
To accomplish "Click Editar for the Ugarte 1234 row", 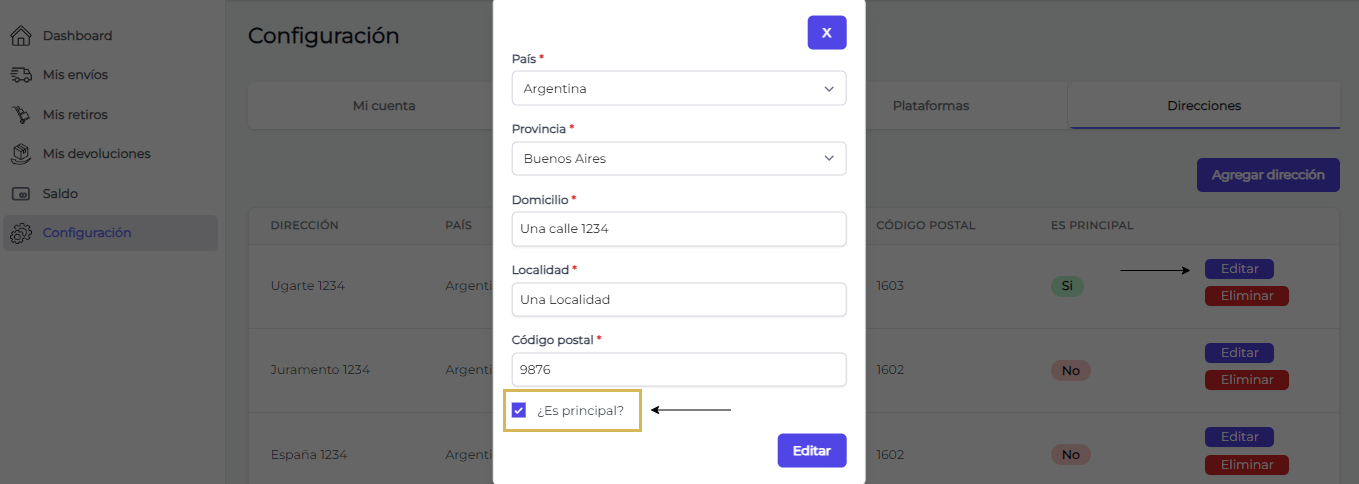I will (1239, 269).
